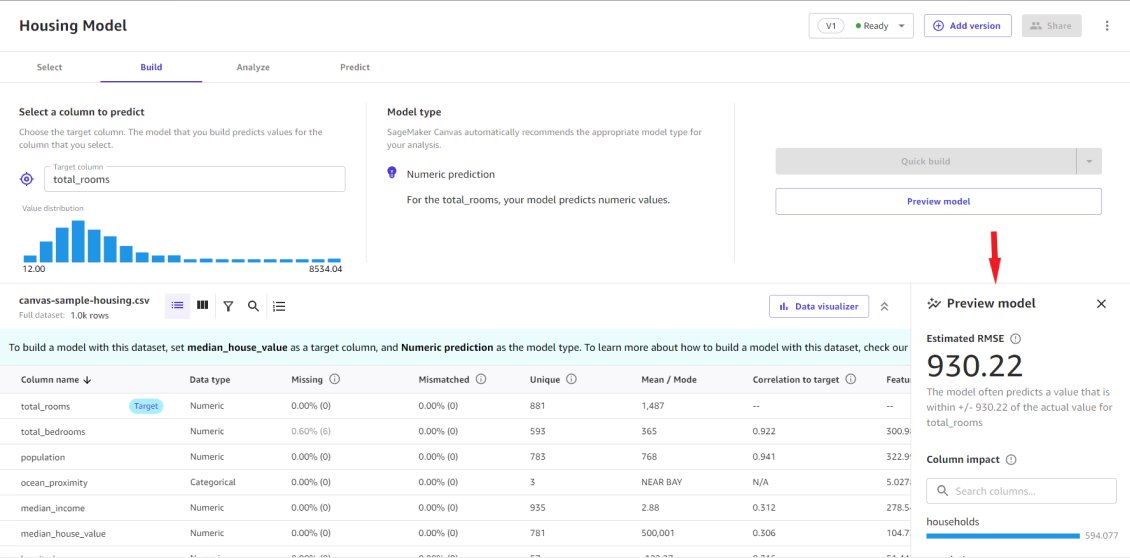Select the median_house_value row
1130x558 pixels.
coord(455,533)
